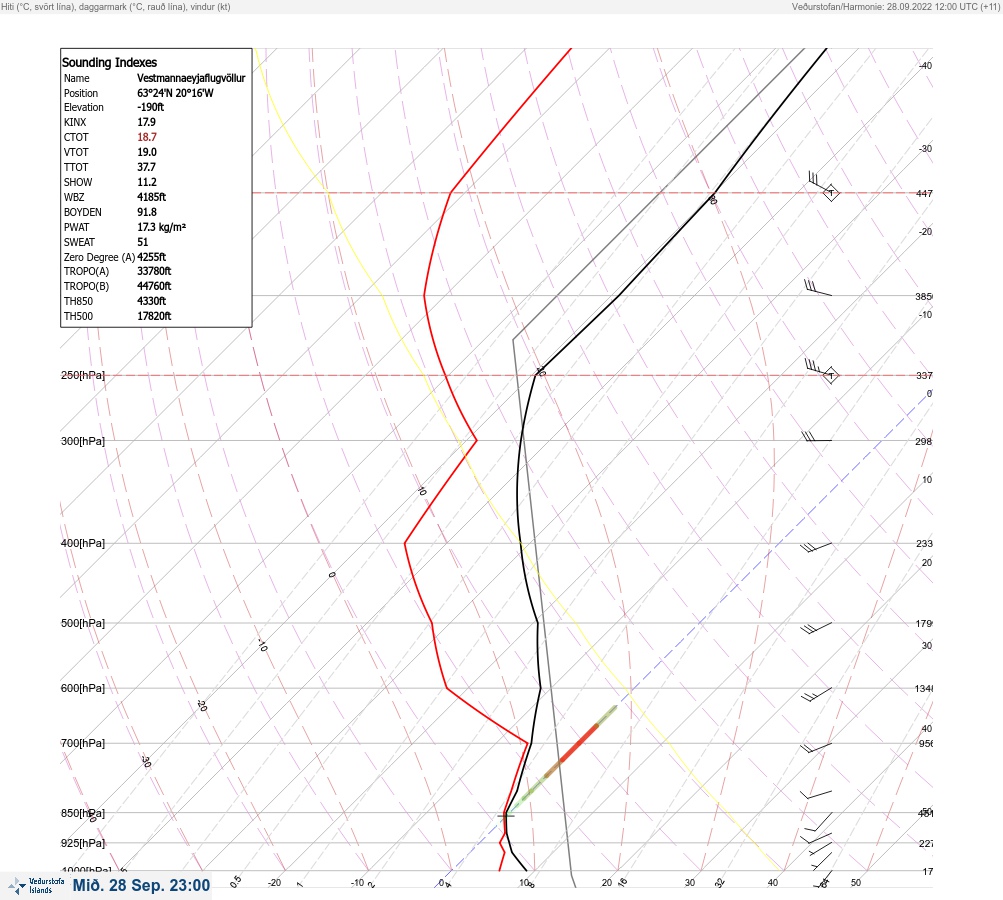
Task: Click the TROPO(B) value 44760ft
Action: [154, 286]
